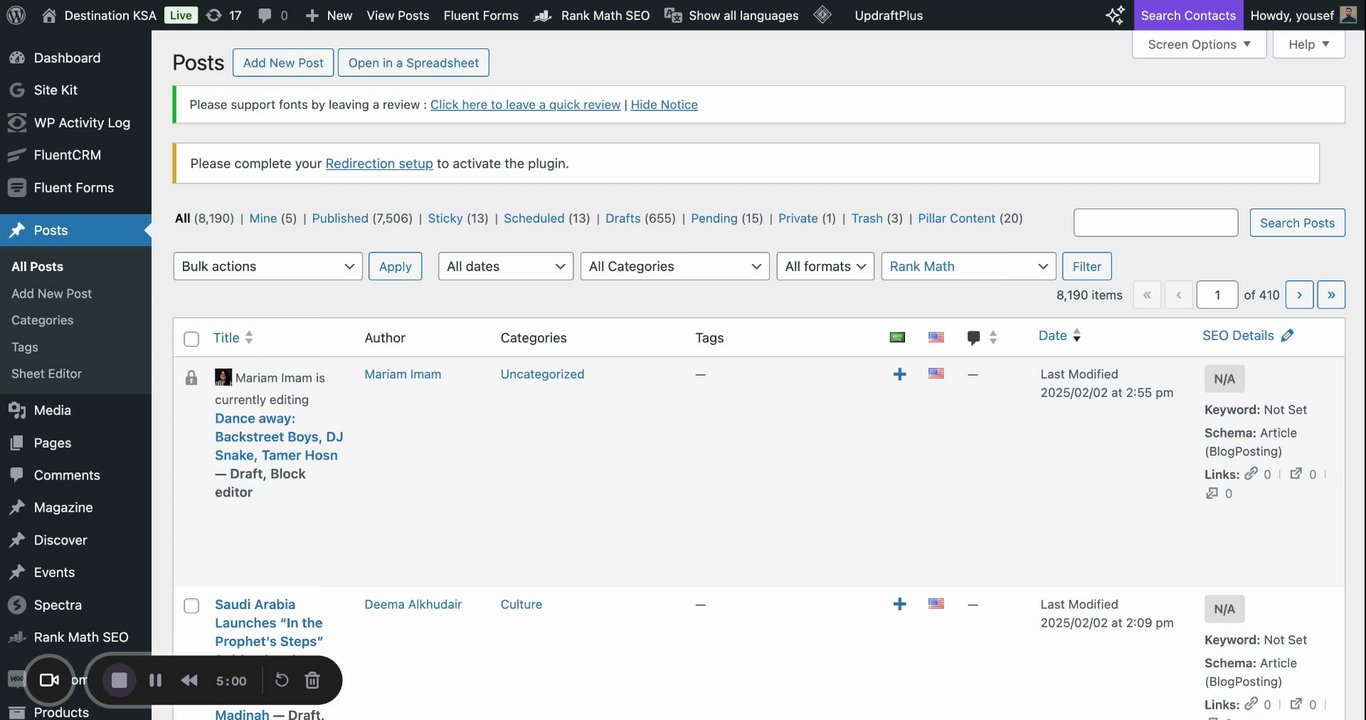Open the updates icon showing 17
The width and height of the screenshot is (1366, 720).
pos(213,15)
